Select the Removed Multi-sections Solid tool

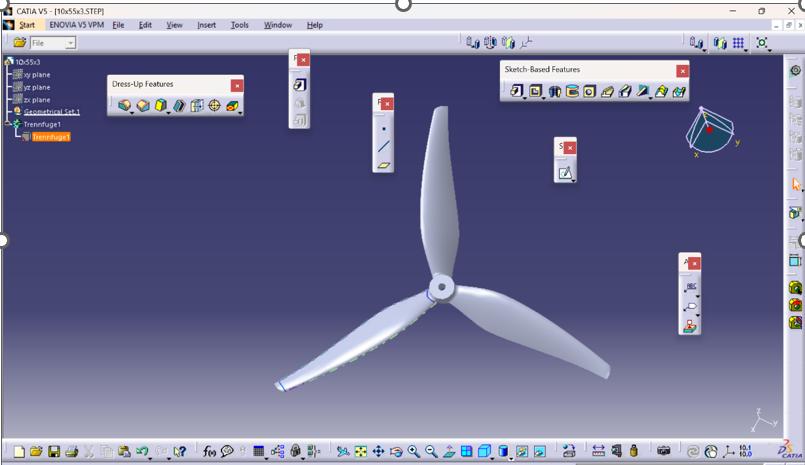[x=679, y=91]
